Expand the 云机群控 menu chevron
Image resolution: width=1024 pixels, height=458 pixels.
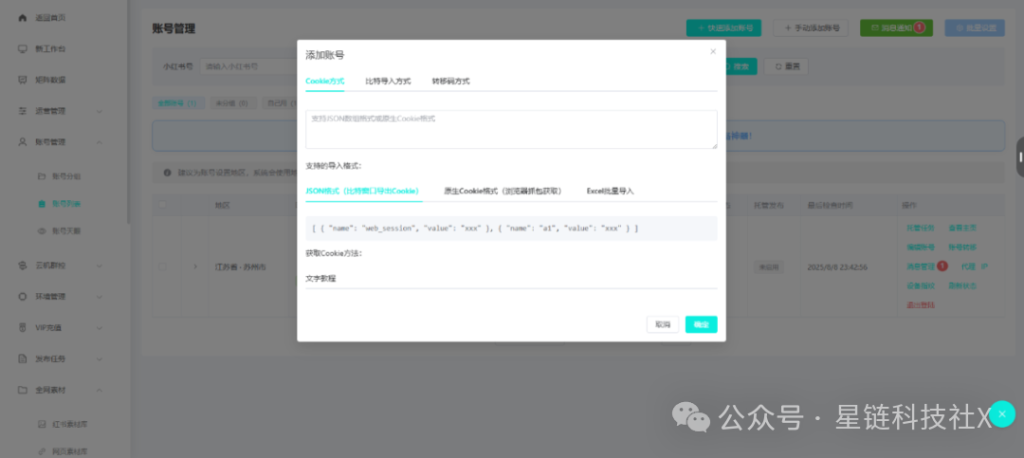click(99, 265)
